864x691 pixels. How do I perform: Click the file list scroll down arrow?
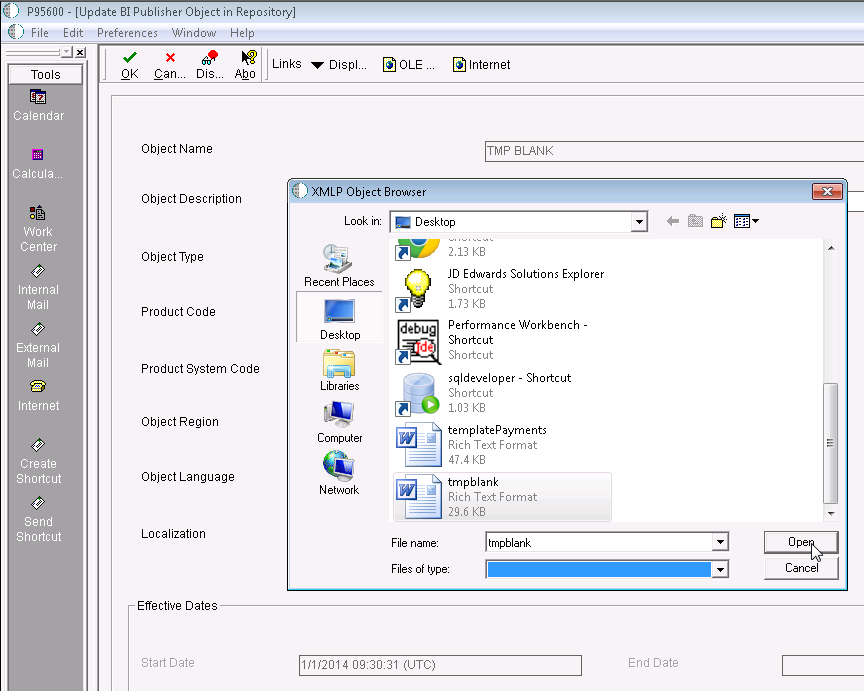pos(831,514)
